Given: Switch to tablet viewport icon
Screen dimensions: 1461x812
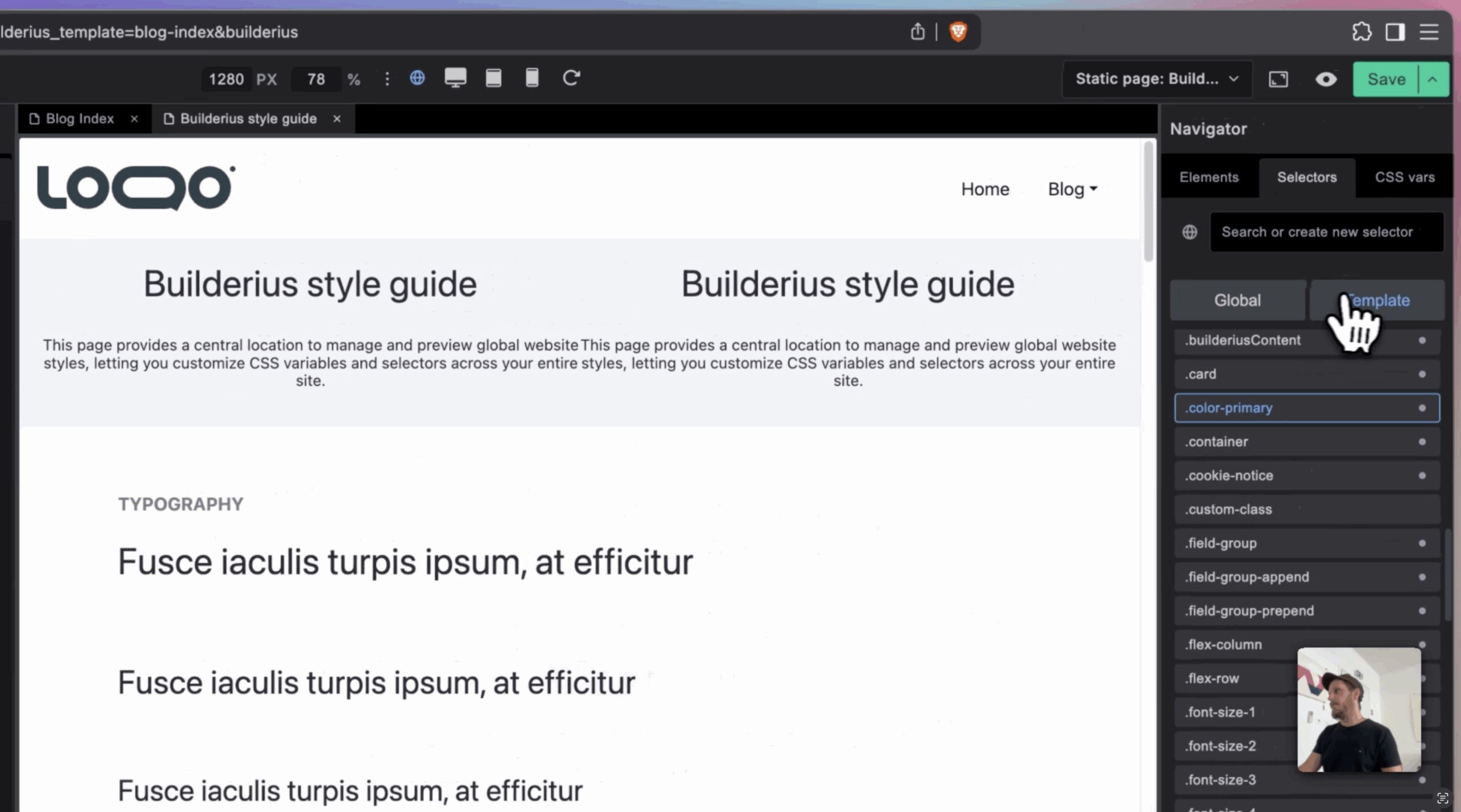Looking at the screenshot, I should [493, 78].
